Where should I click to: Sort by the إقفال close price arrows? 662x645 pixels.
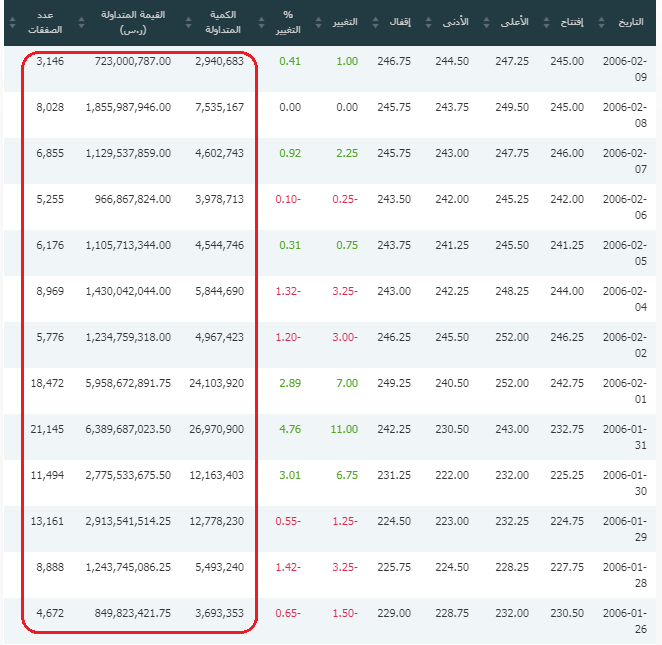(x=375, y=22)
